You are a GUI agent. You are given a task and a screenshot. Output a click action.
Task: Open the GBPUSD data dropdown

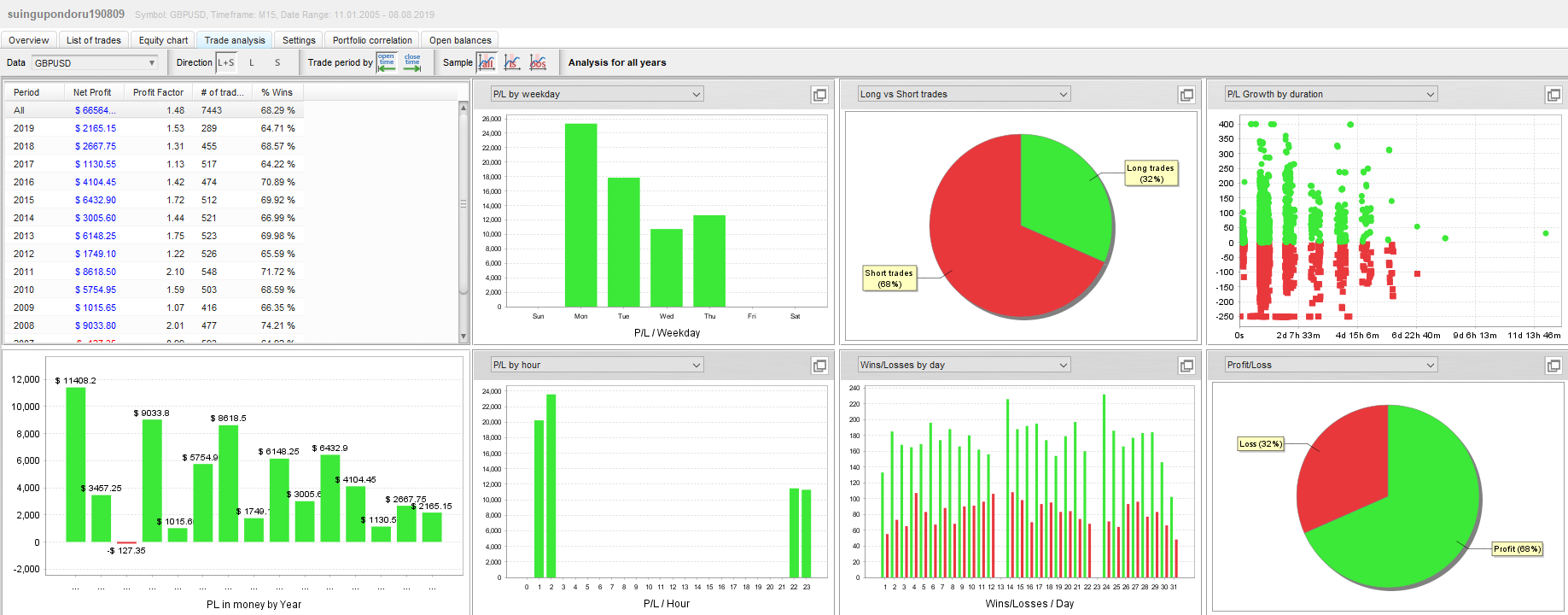(x=152, y=62)
